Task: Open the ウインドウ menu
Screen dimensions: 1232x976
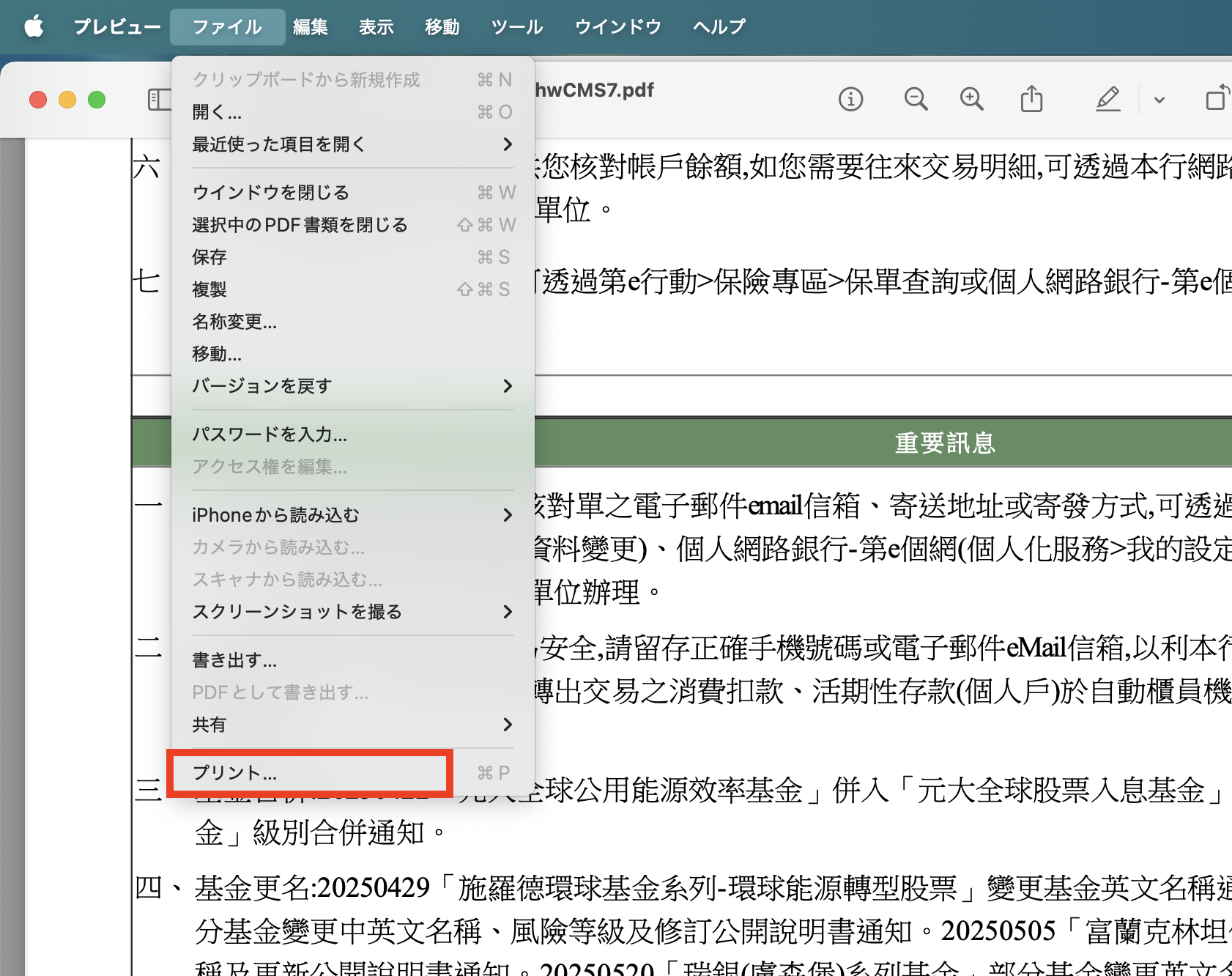Action: (x=618, y=27)
